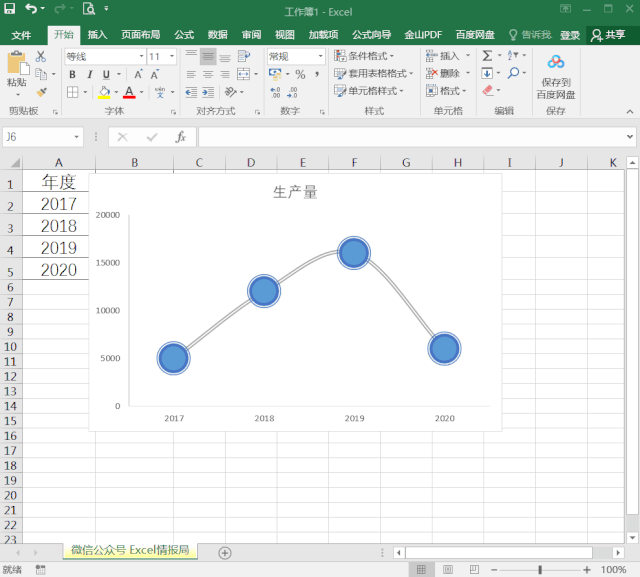Switch to 数据 tab
Screen dimensions: 640x577
pos(218,35)
